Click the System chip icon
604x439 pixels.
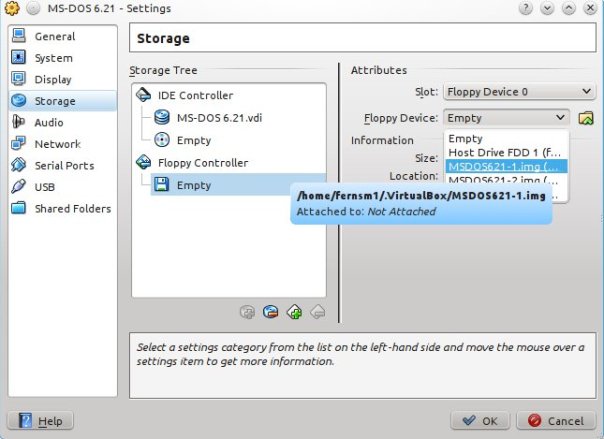click(x=18, y=57)
